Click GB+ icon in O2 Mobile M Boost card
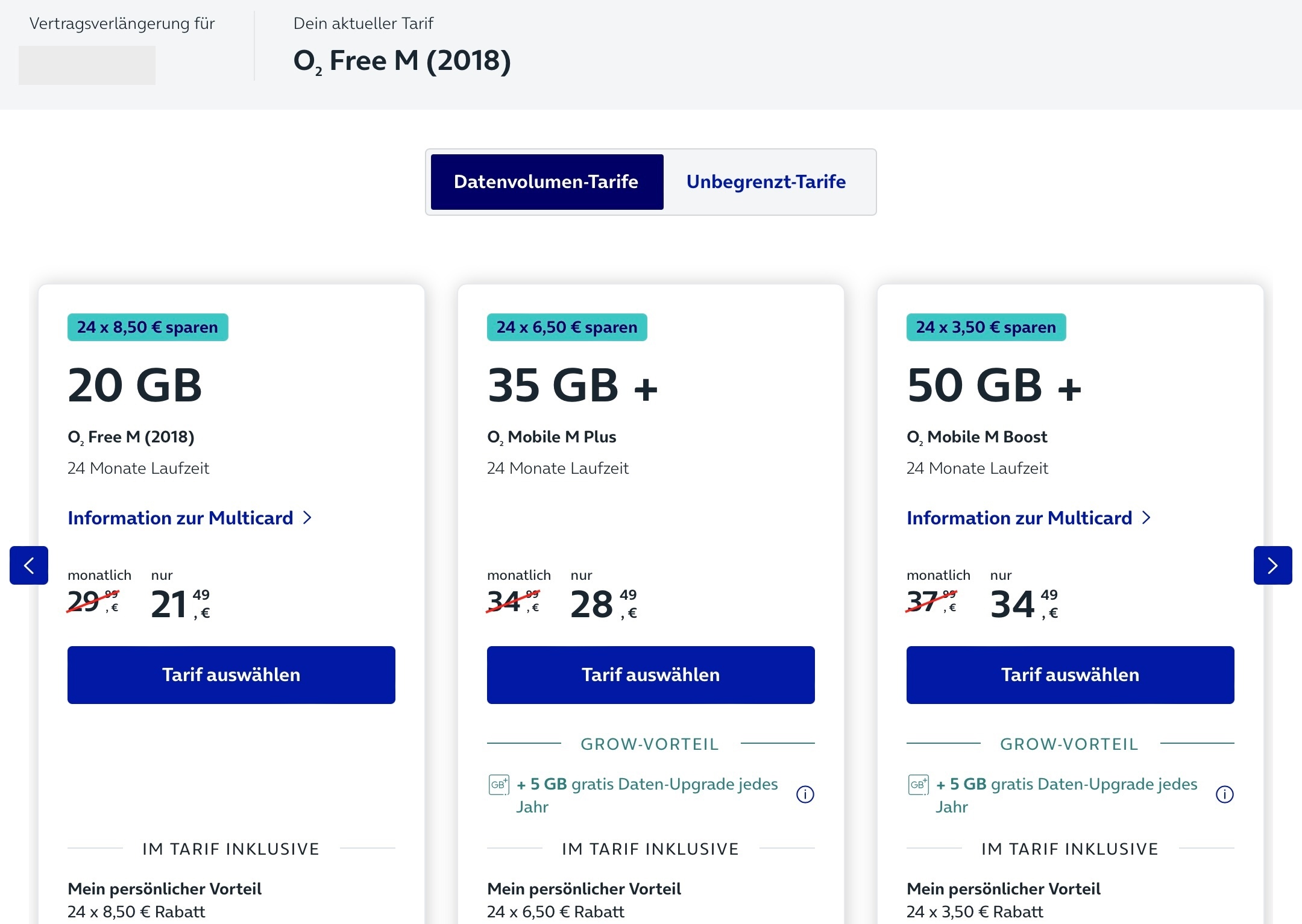Viewport: 1302px width, 924px height. (918, 785)
